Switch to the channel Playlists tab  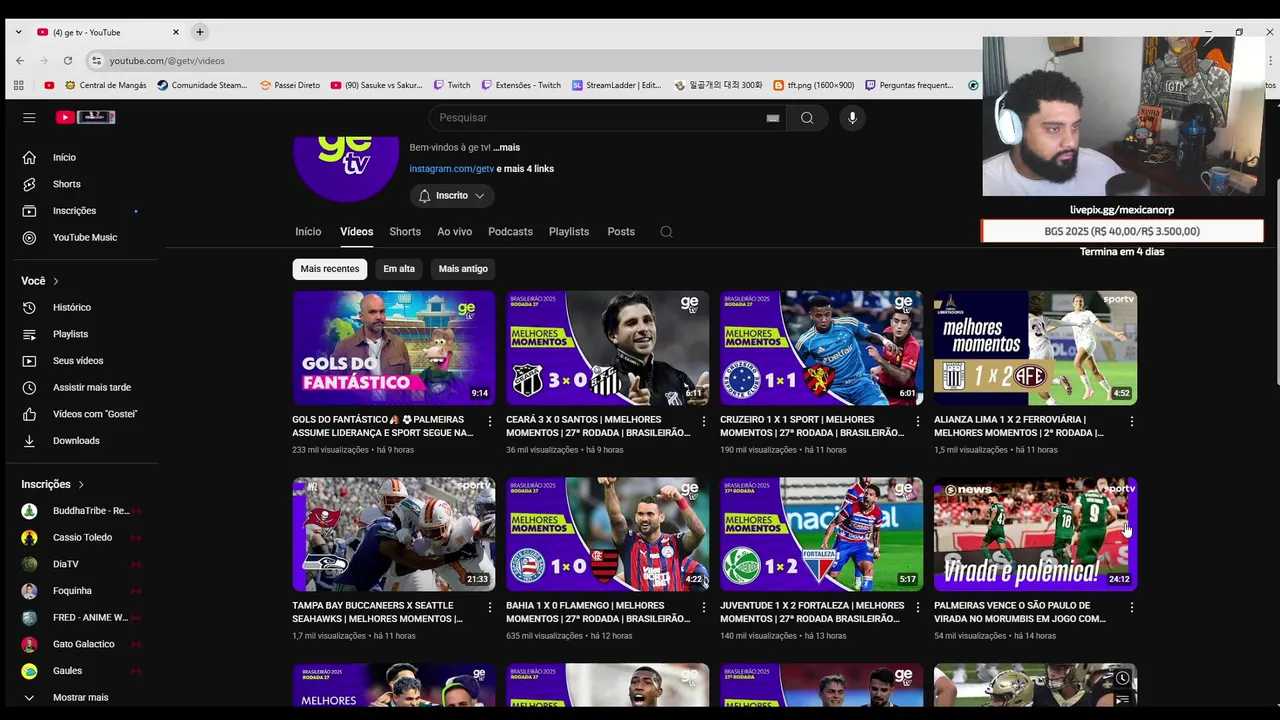point(569,232)
